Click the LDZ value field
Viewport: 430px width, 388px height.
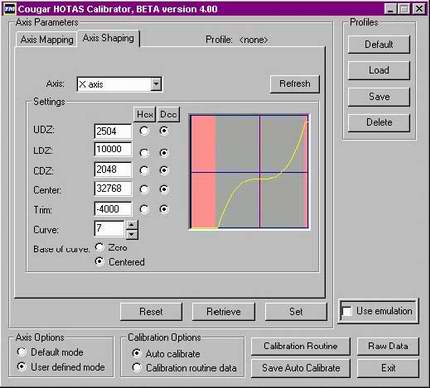tap(113, 149)
